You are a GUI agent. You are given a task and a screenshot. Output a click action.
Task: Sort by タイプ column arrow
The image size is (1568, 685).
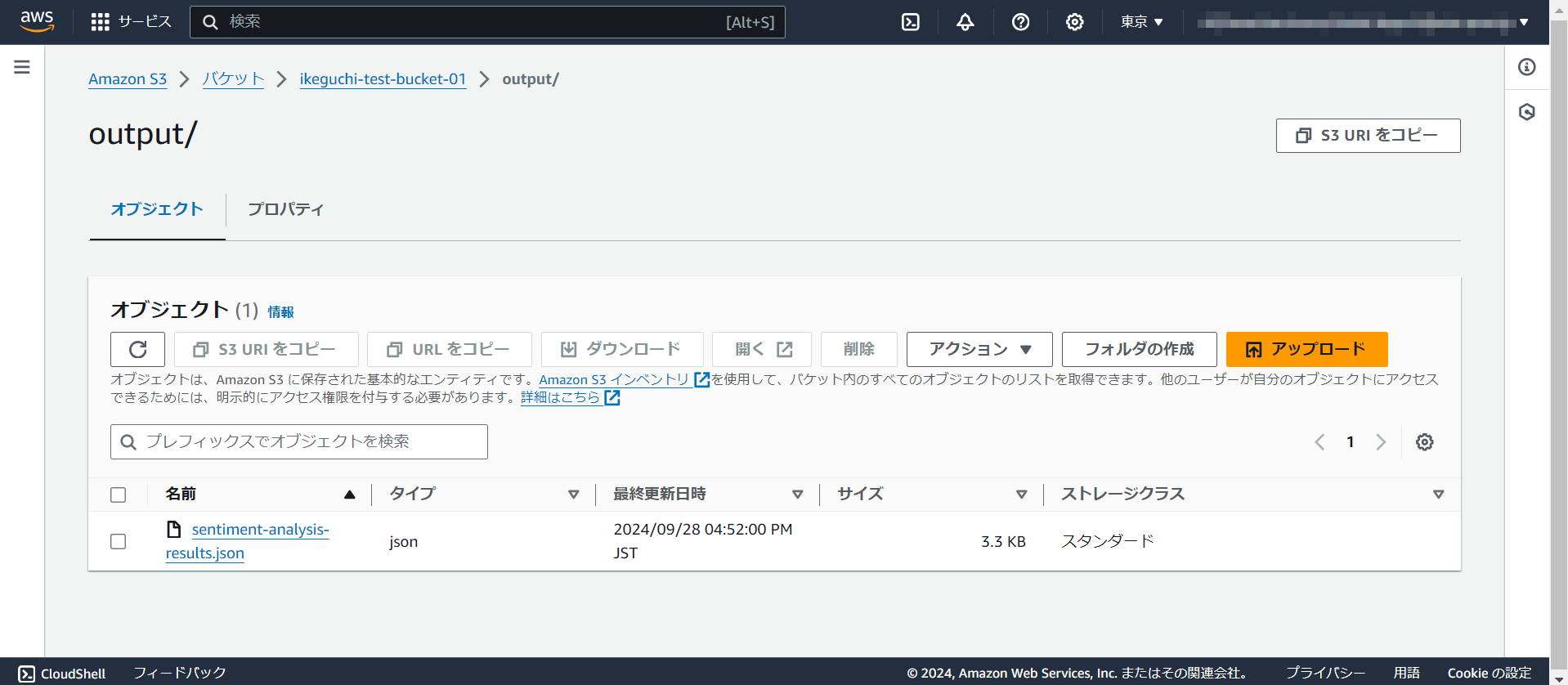(574, 495)
